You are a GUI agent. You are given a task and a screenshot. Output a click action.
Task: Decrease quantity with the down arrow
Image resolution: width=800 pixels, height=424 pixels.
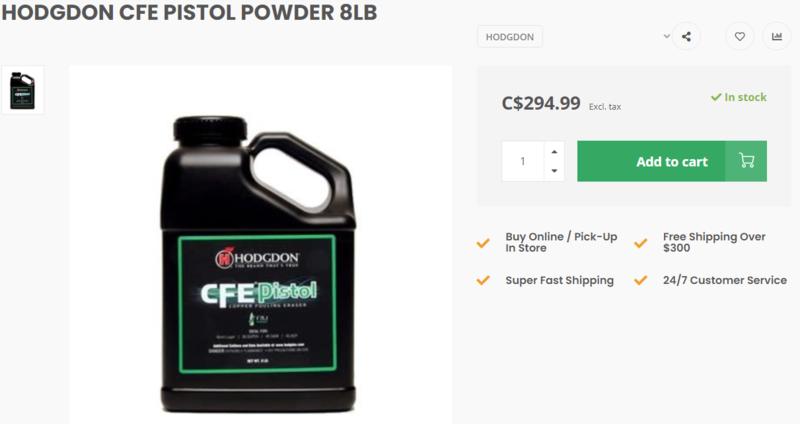pos(554,171)
